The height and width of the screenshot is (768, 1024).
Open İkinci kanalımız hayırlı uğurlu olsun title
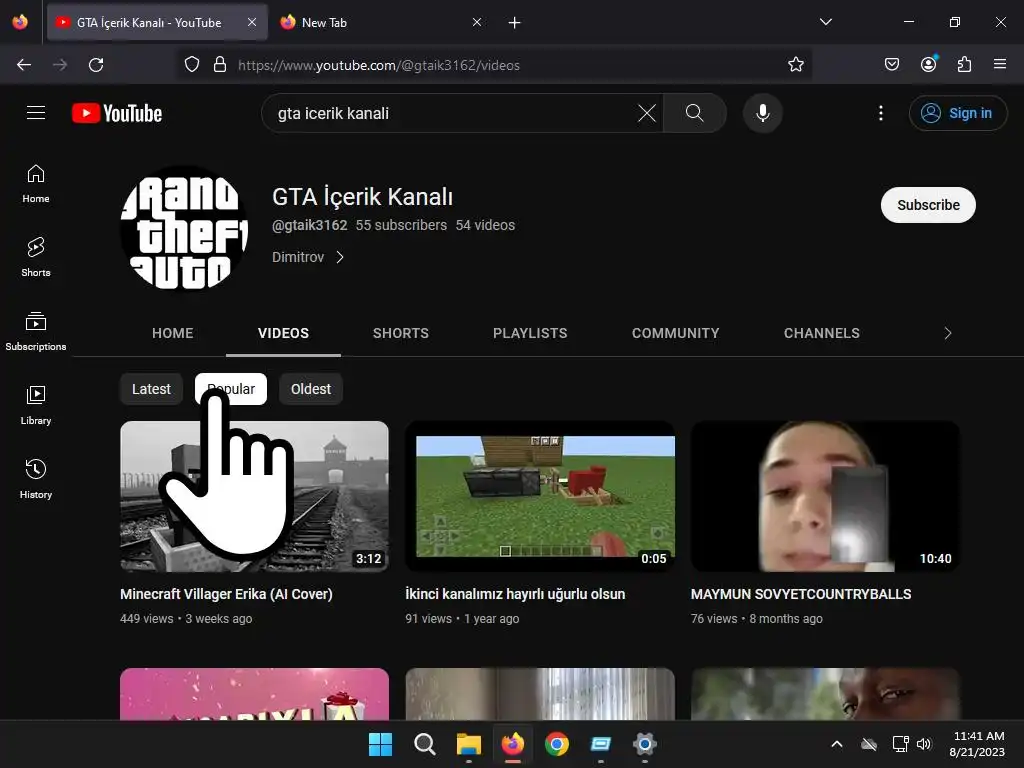click(515, 594)
